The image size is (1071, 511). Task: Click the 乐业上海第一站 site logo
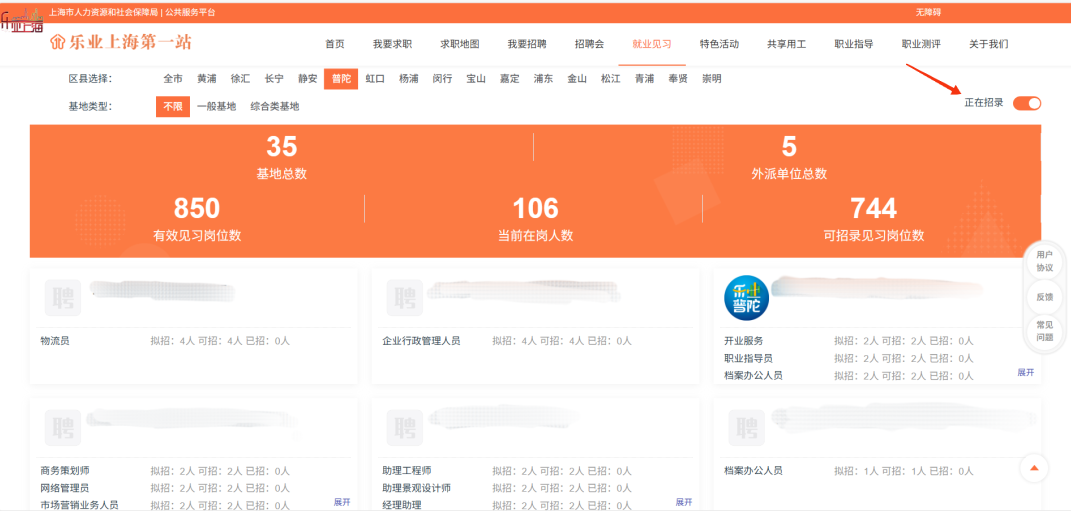point(120,43)
